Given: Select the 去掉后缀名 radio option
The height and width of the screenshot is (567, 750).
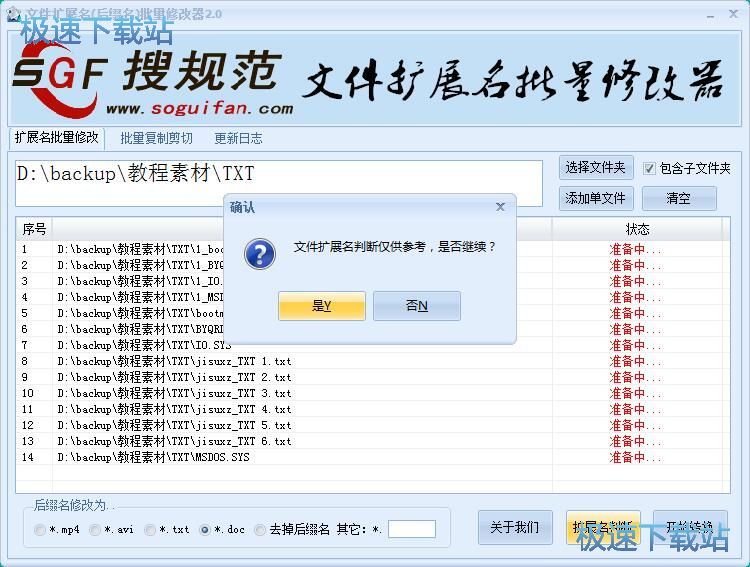Looking at the screenshot, I should coord(260,530).
